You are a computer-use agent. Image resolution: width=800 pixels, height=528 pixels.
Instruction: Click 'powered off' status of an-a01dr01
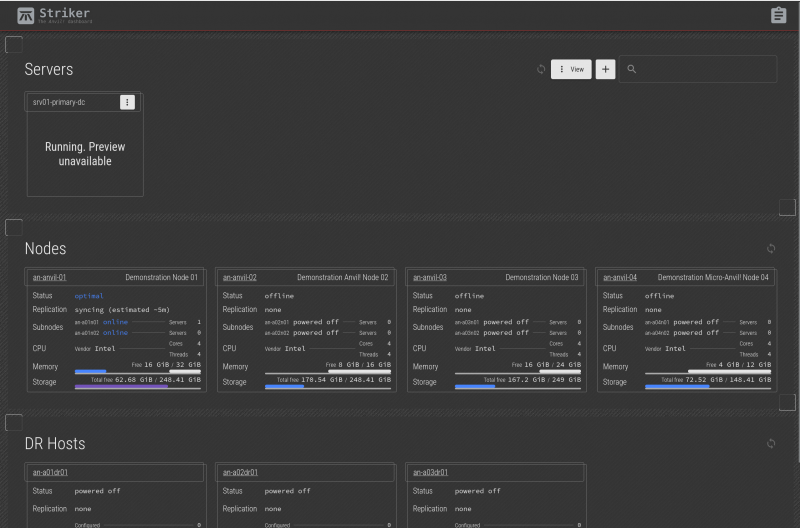[97, 491]
